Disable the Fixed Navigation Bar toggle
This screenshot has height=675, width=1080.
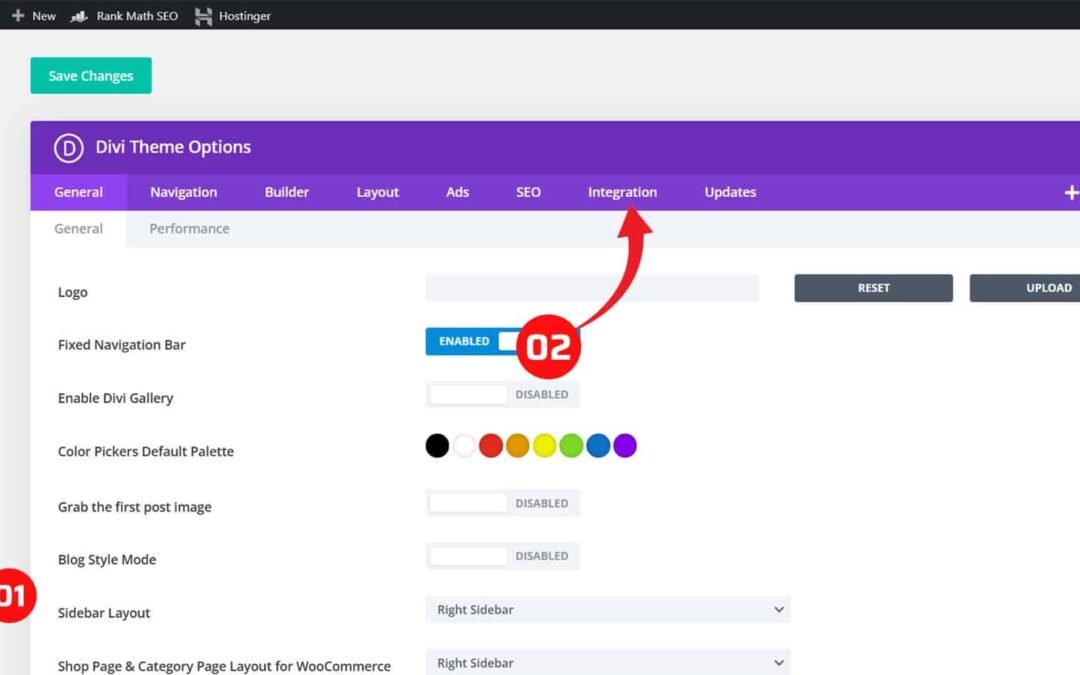point(503,342)
